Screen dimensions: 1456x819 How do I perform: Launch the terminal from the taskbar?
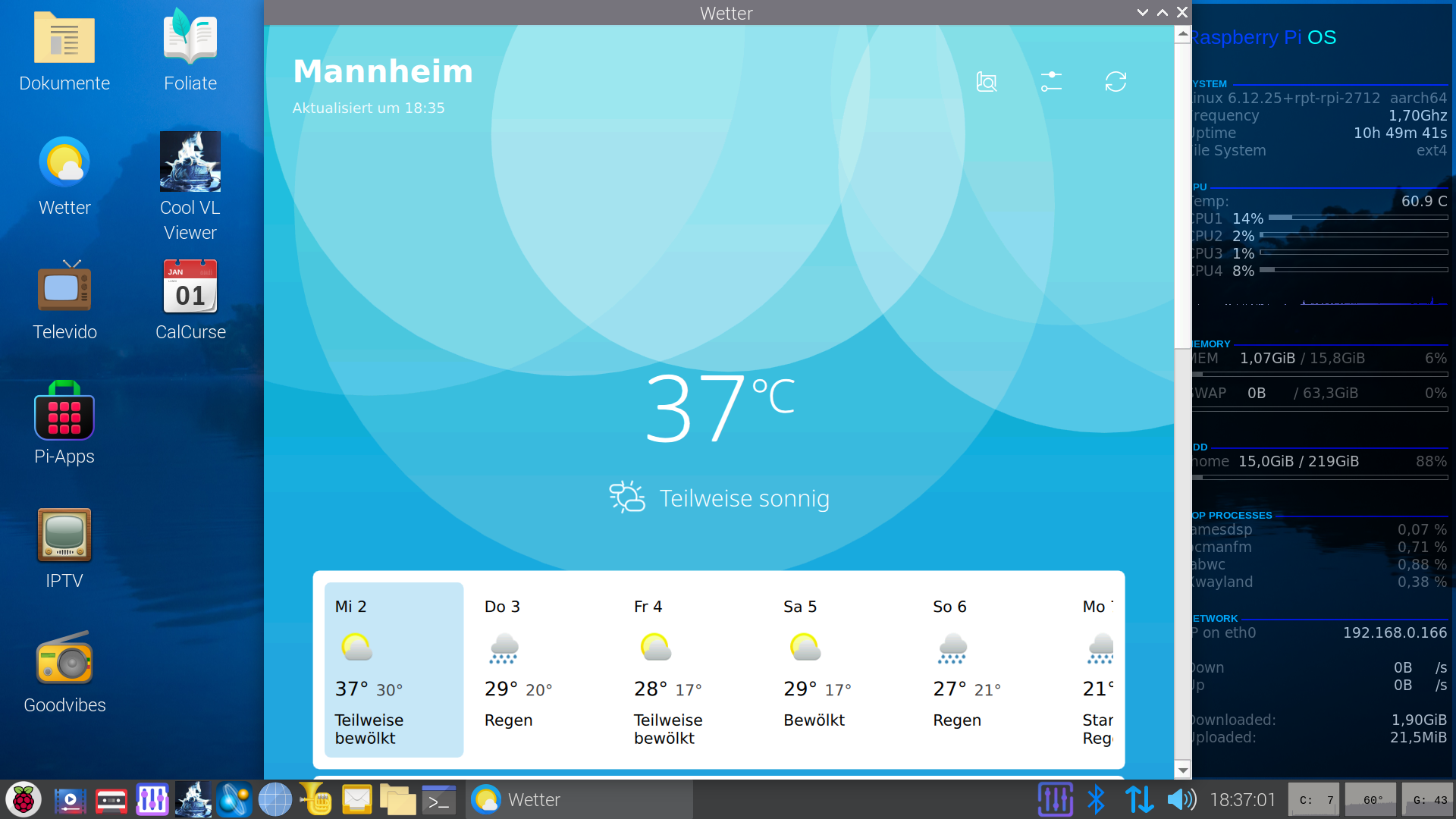[438, 799]
